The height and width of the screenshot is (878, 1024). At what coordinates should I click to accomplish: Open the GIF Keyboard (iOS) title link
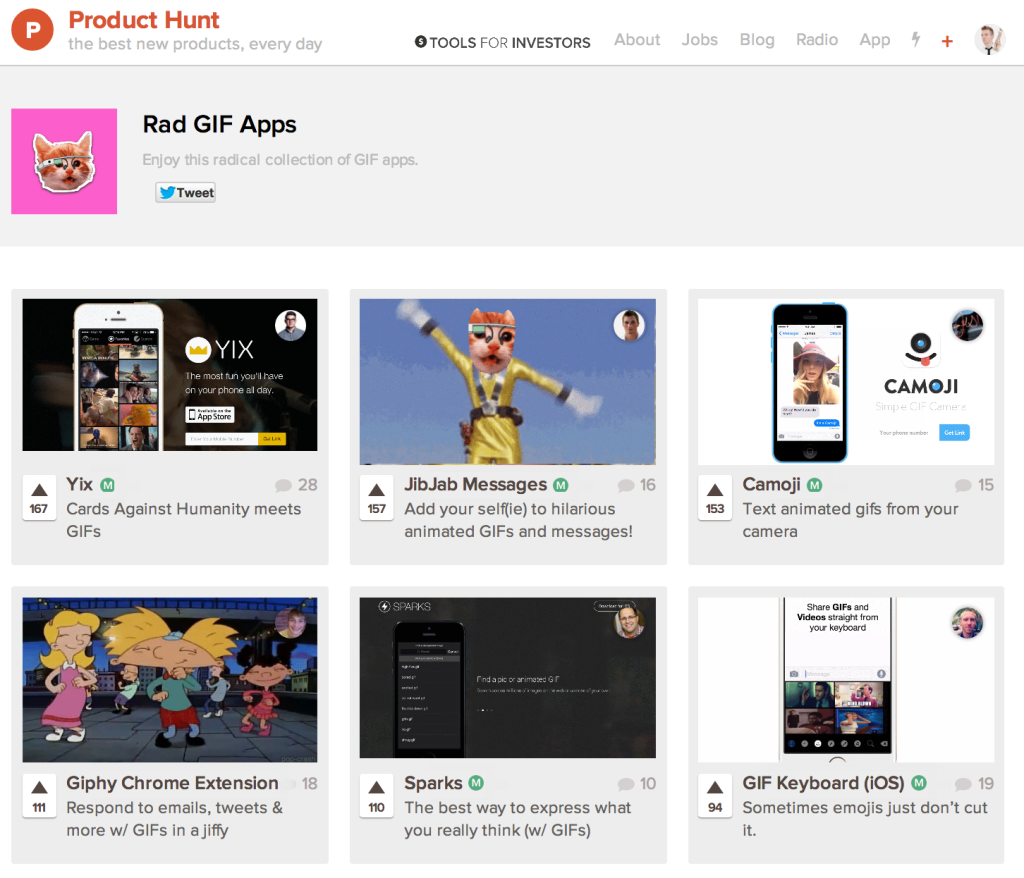click(x=824, y=783)
